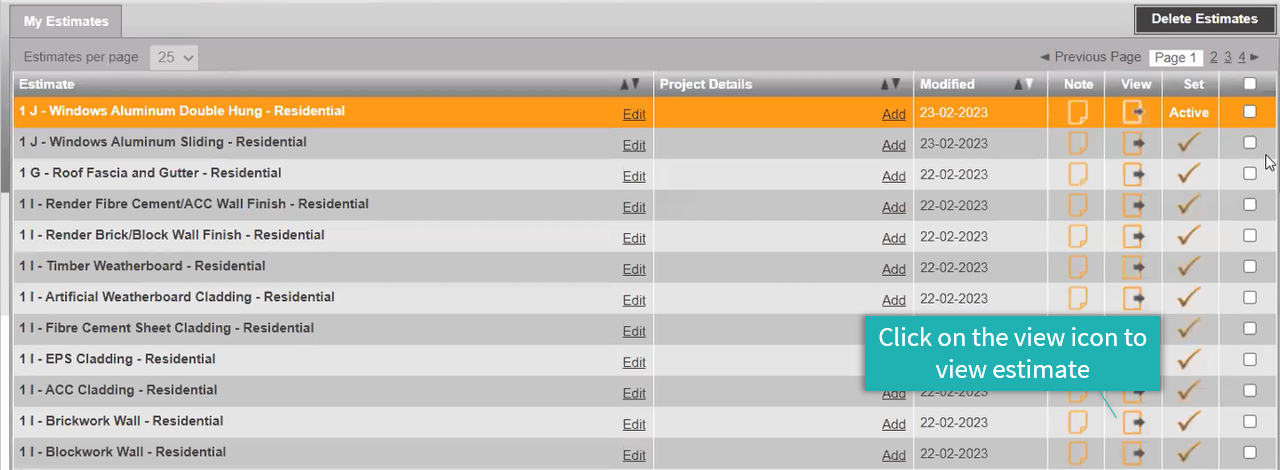Sort by the Modified column arrows
Viewport: 1280px width, 470px height.
pos(1024,85)
